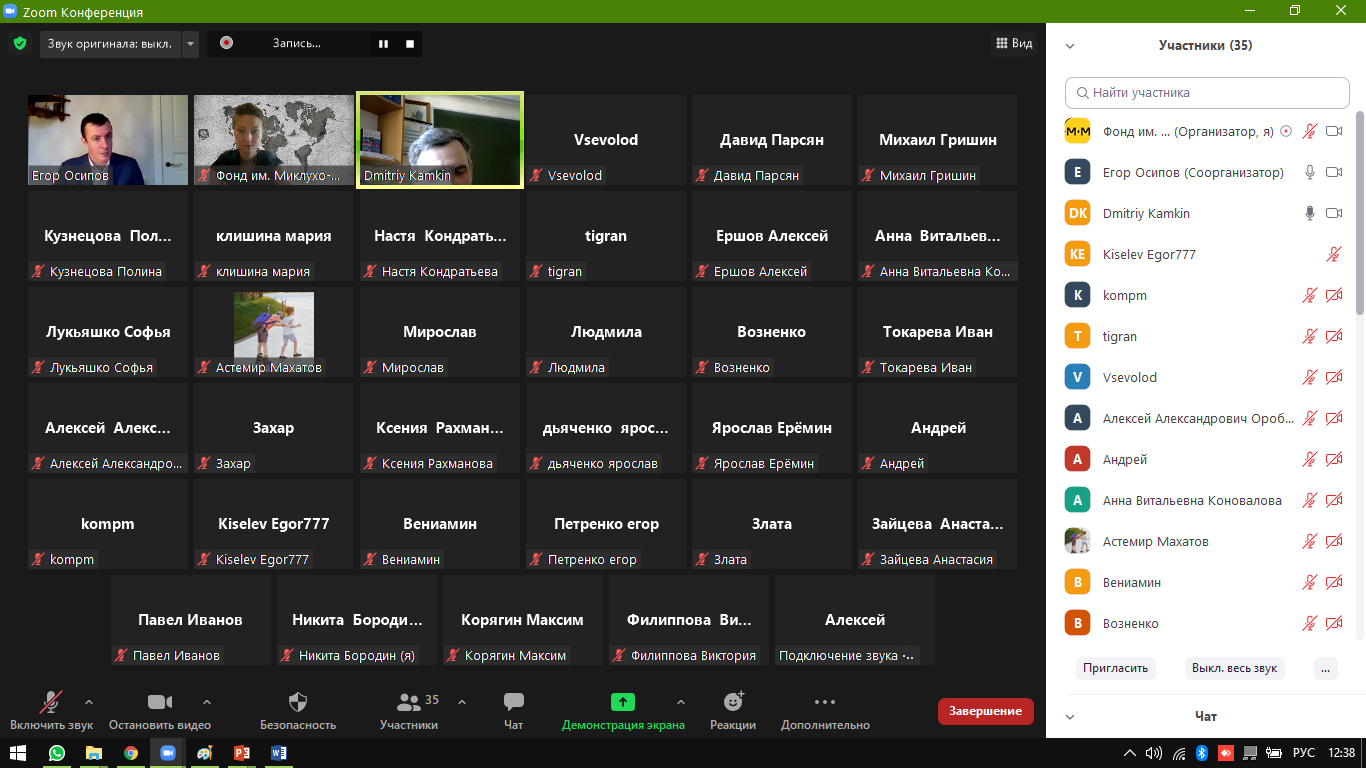This screenshot has height=768, width=1366.
Task: Toggle camera with Остановить видео
Action: point(160,702)
